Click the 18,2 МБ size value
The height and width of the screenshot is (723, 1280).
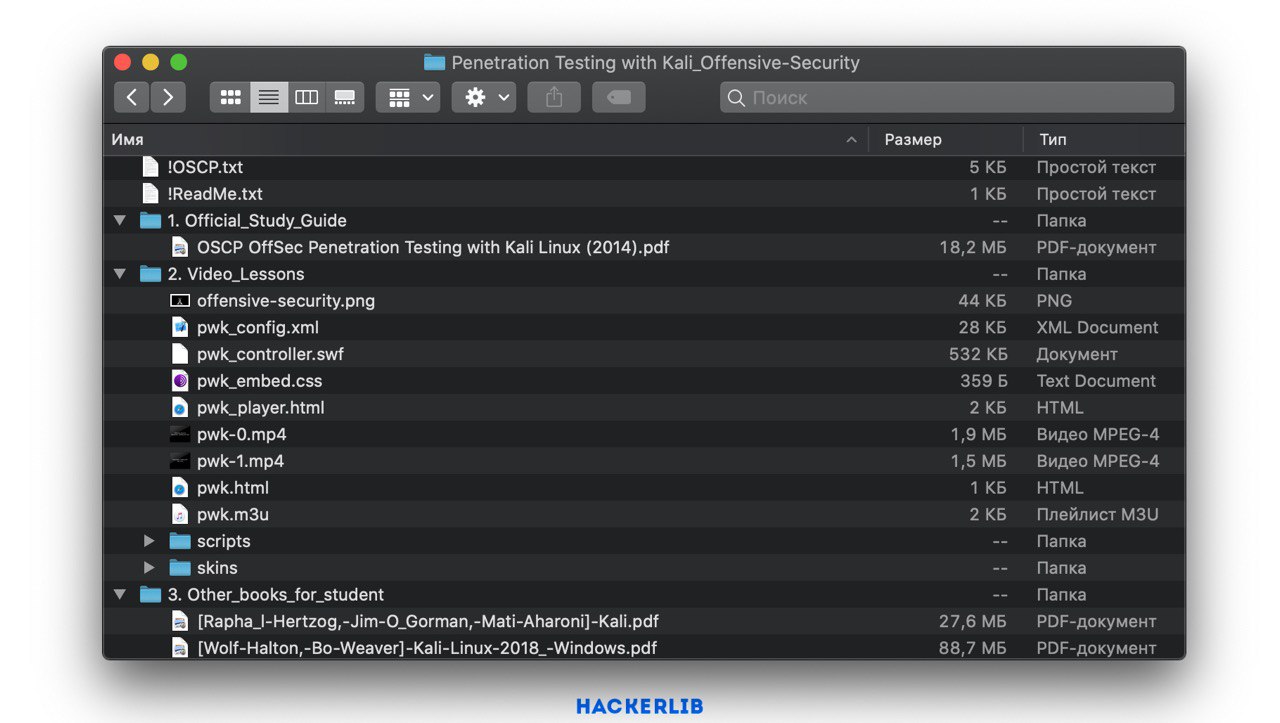point(973,247)
